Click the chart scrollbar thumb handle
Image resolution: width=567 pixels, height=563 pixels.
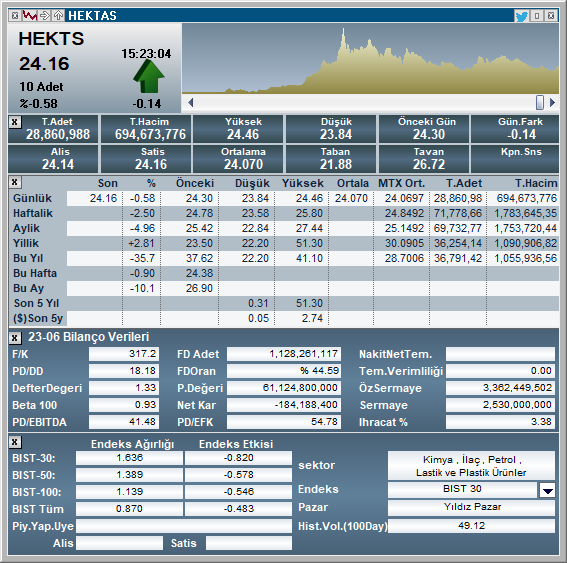point(540,102)
